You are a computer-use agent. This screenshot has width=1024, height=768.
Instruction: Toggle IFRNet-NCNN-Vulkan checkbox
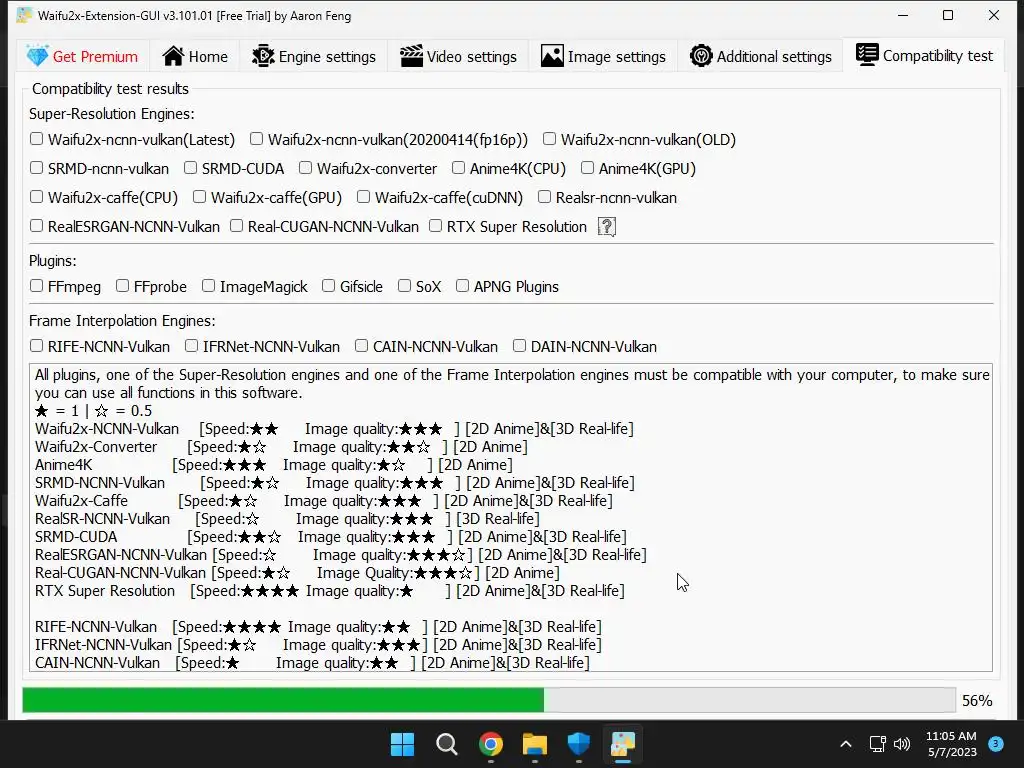point(191,346)
